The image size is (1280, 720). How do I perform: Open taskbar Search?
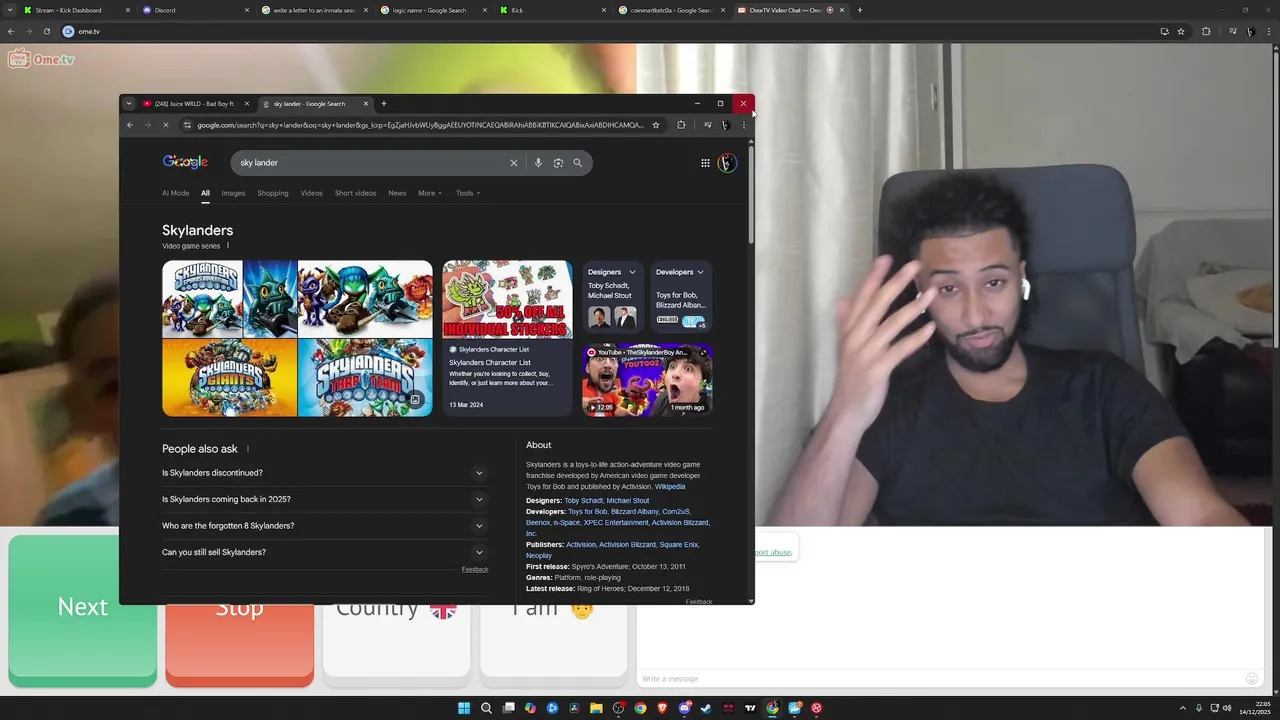click(486, 708)
